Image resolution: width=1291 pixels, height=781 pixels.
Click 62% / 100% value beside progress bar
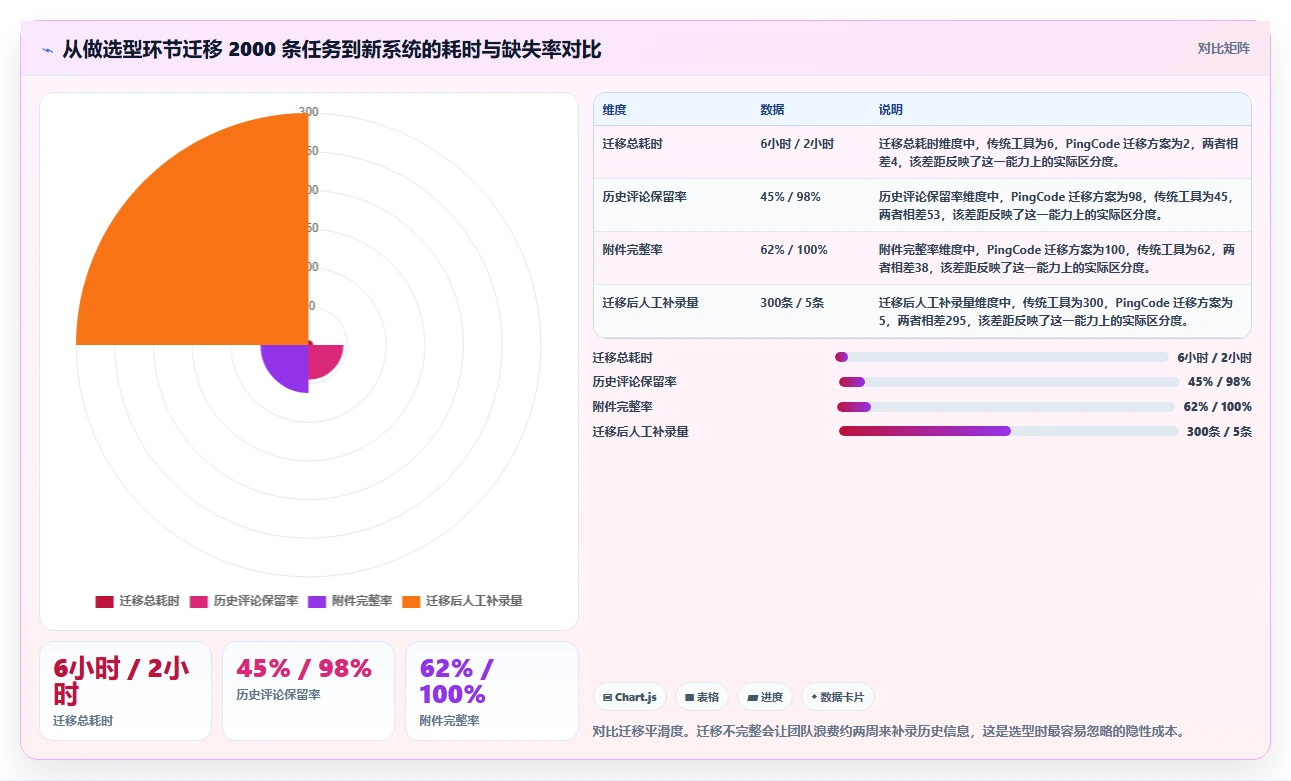tap(1217, 407)
